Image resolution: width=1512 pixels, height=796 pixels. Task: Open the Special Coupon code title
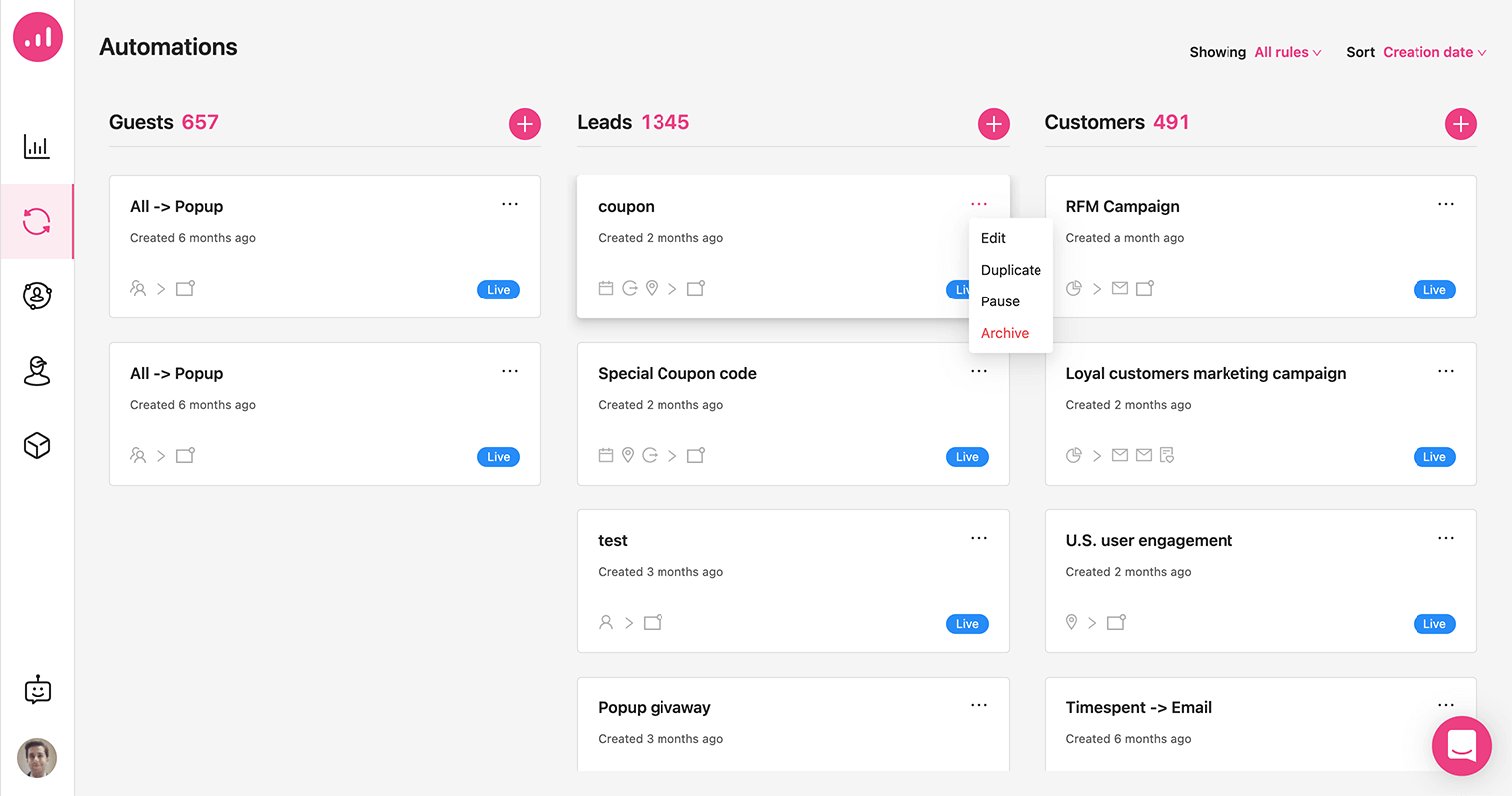pyautogui.click(x=677, y=373)
